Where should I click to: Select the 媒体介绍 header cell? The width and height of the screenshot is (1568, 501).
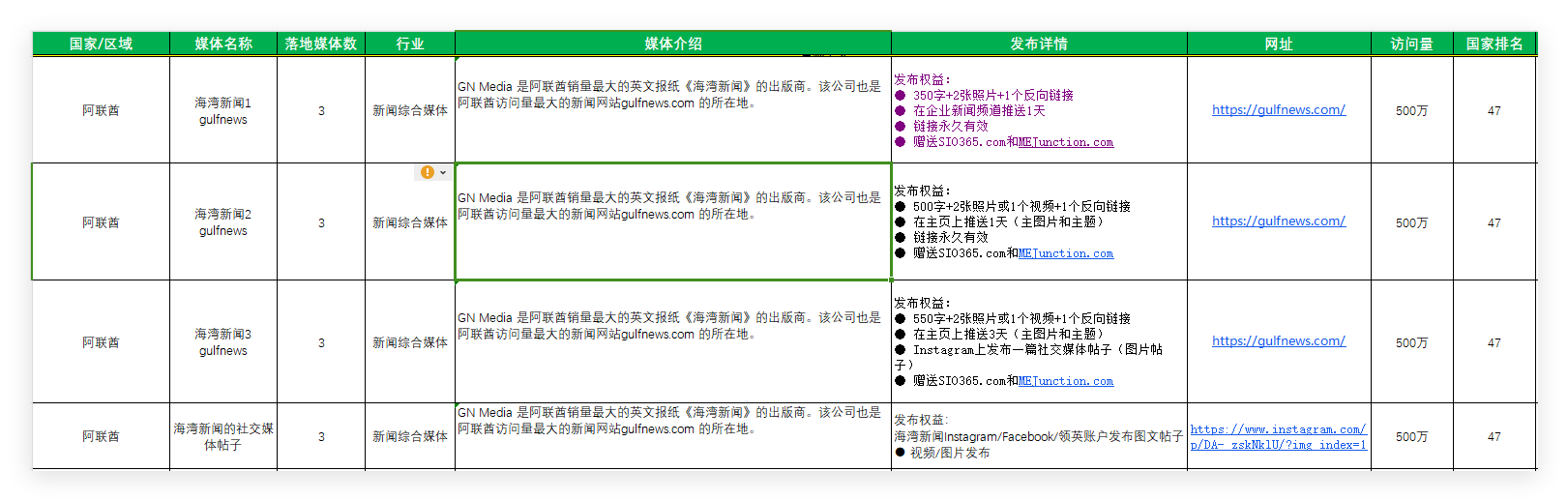point(673,44)
